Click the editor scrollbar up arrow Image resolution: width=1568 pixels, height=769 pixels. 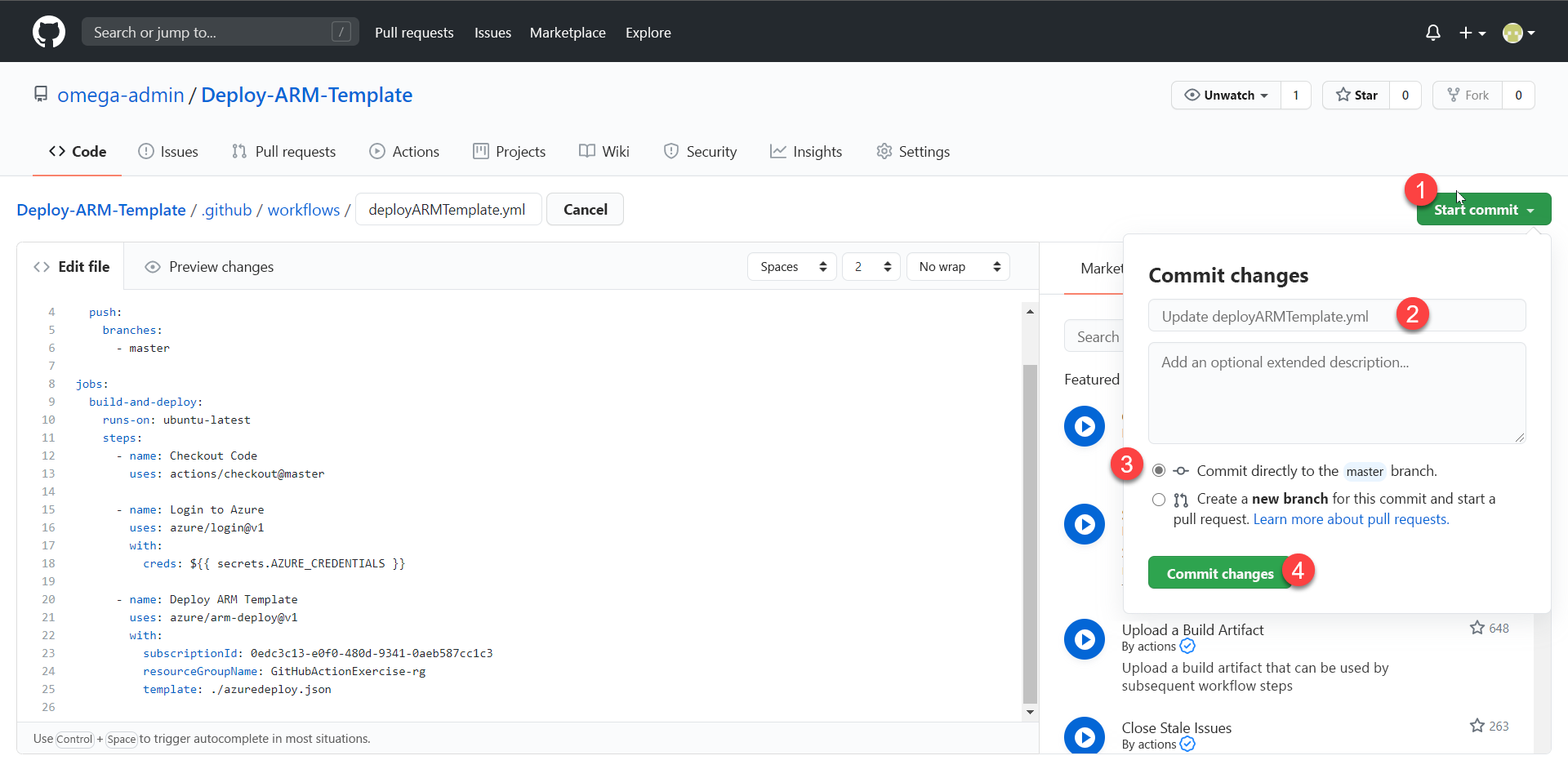pyautogui.click(x=1030, y=311)
